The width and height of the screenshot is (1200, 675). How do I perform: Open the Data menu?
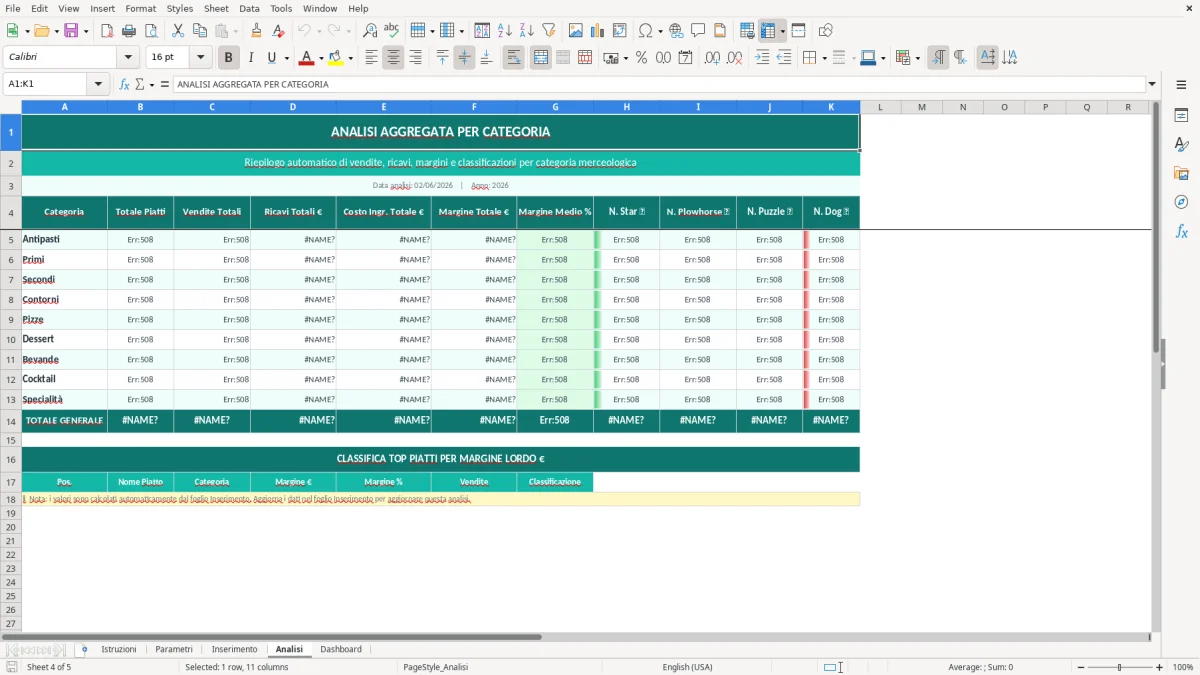pyautogui.click(x=249, y=8)
